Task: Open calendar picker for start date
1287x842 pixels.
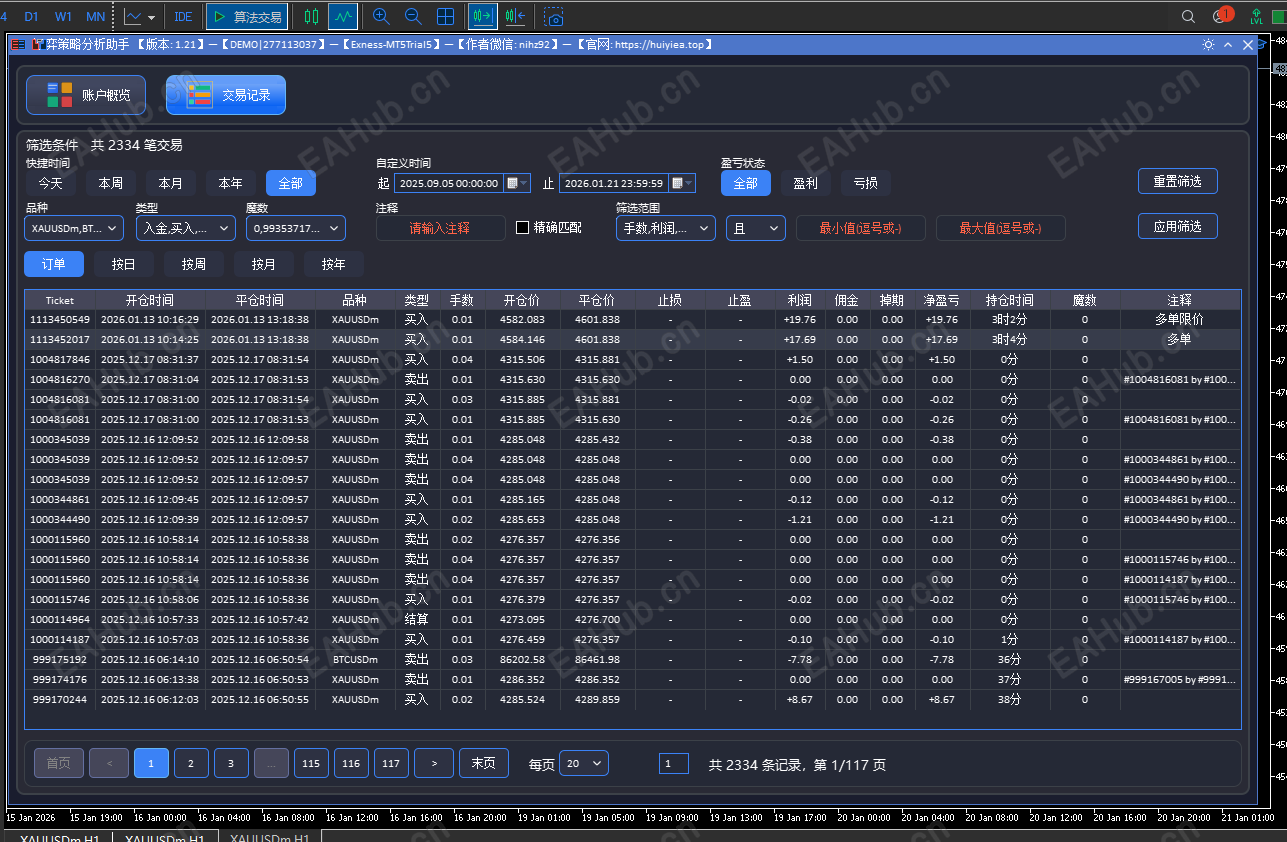Action: coord(517,183)
